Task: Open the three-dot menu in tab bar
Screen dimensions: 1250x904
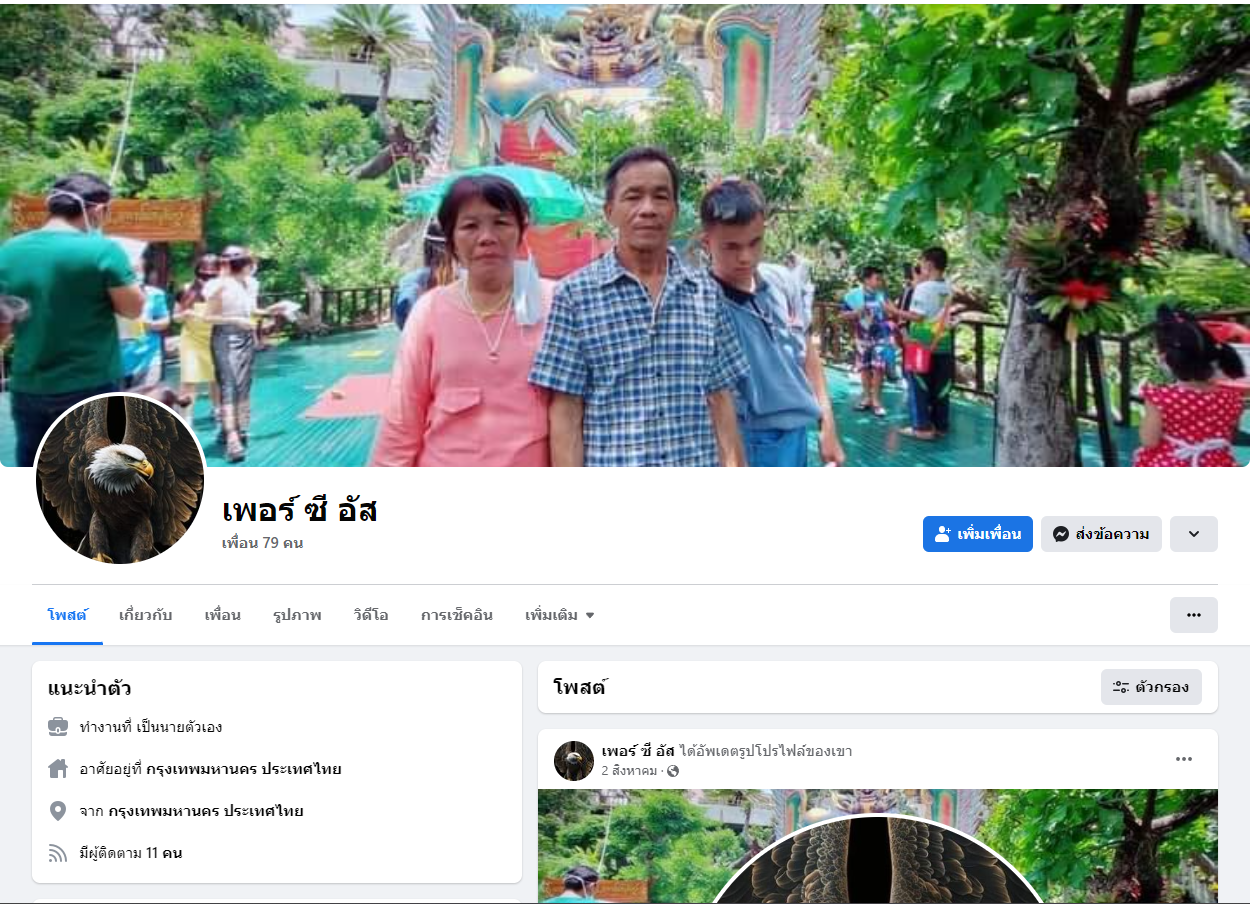Action: 1194,615
